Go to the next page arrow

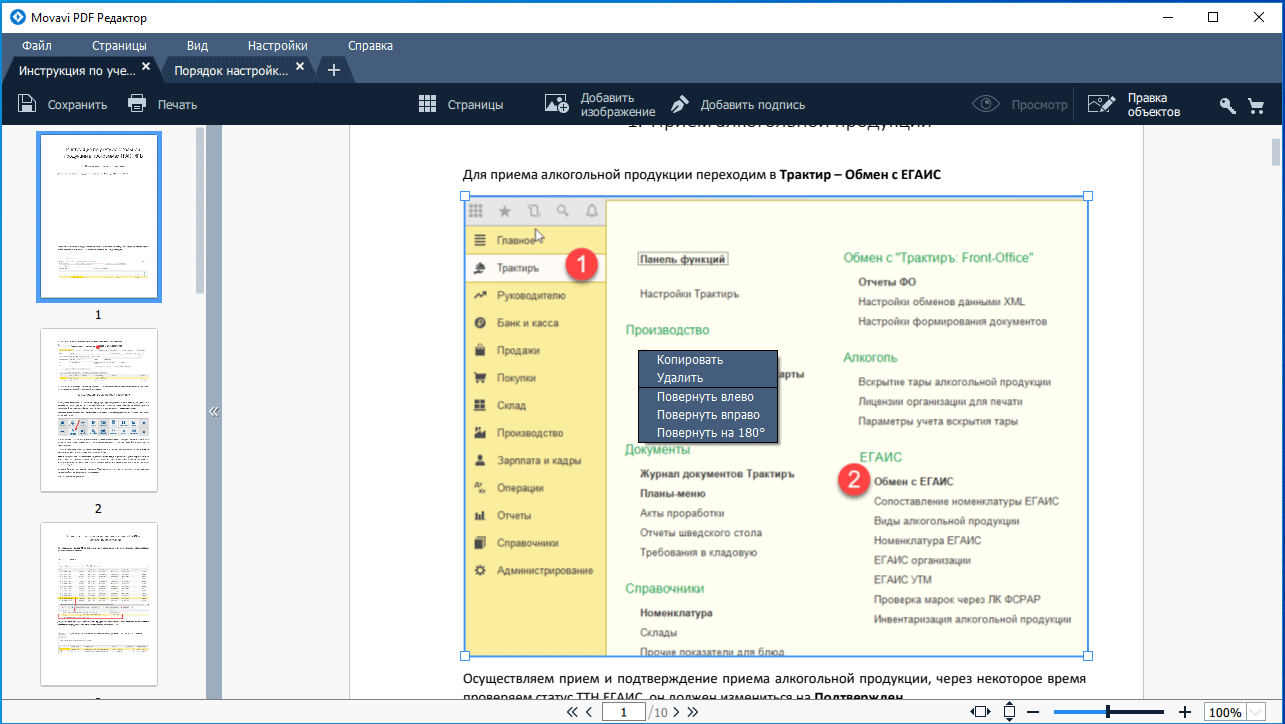pyautogui.click(x=676, y=712)
